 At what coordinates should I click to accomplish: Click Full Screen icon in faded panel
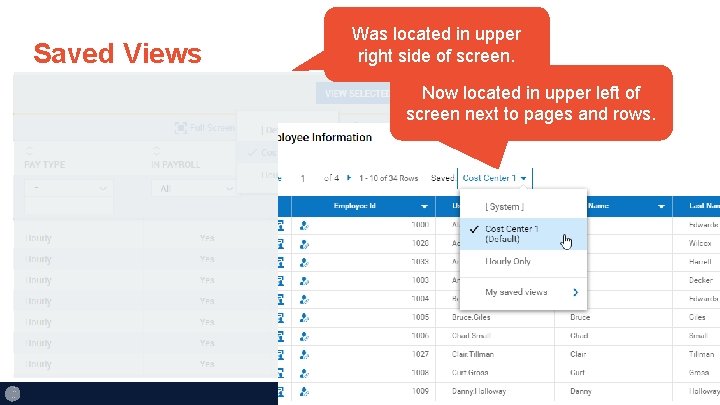180,128
